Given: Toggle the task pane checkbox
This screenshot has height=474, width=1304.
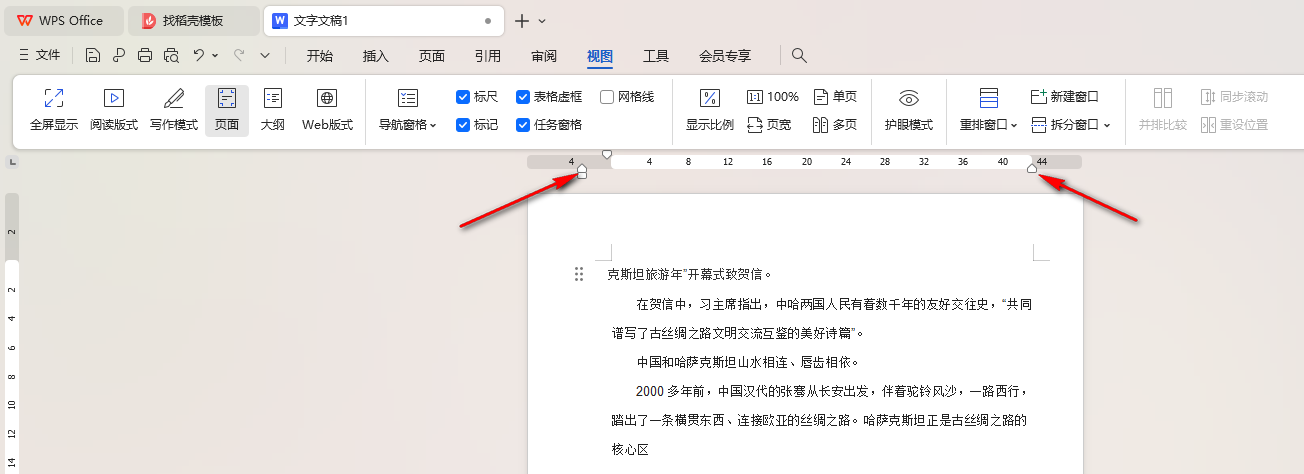Looking at the screenshot, I should point(523,125).
